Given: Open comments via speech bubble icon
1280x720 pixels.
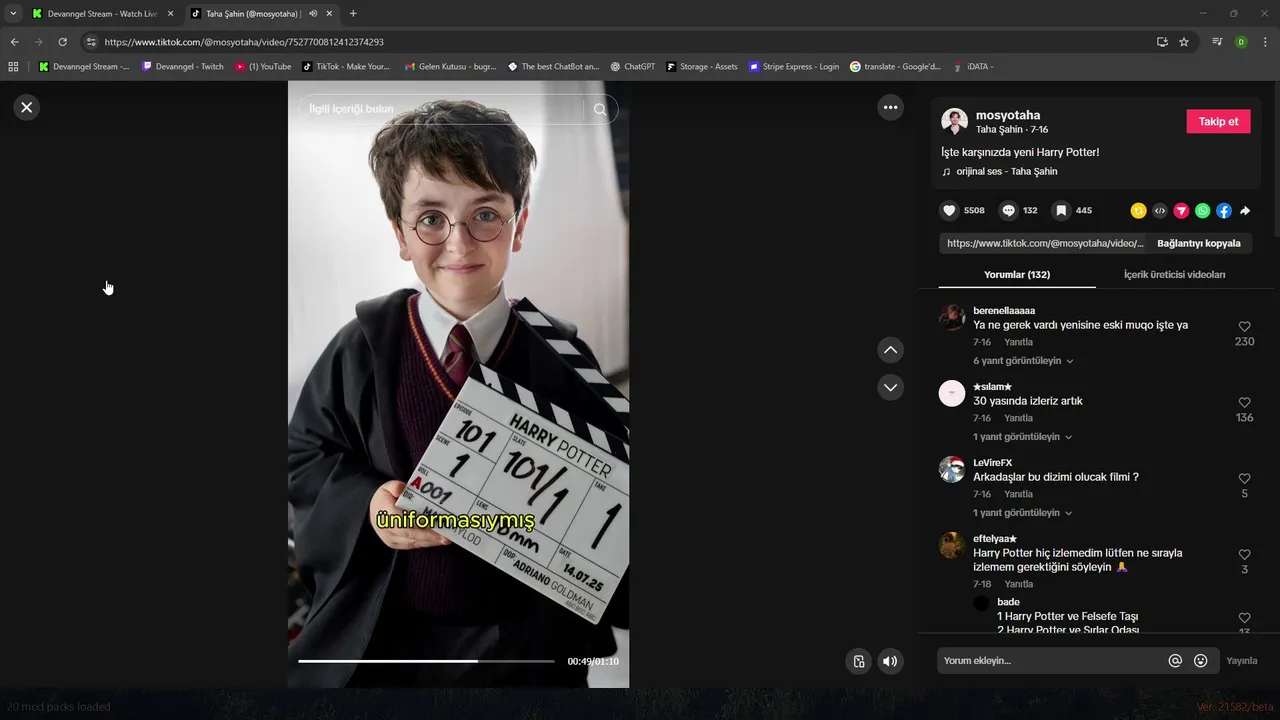Looking at the screenshot, I should (1008, 210).
